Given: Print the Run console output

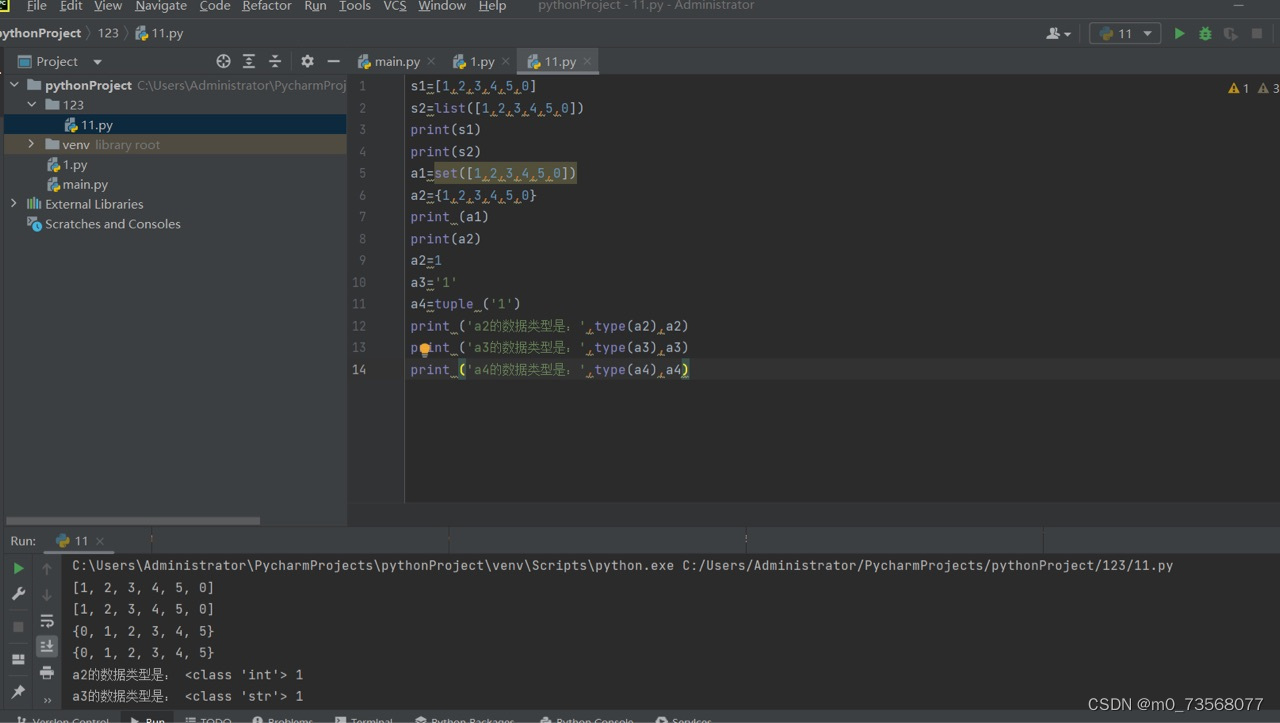Looking at the screenshot, I should [46, 672].
